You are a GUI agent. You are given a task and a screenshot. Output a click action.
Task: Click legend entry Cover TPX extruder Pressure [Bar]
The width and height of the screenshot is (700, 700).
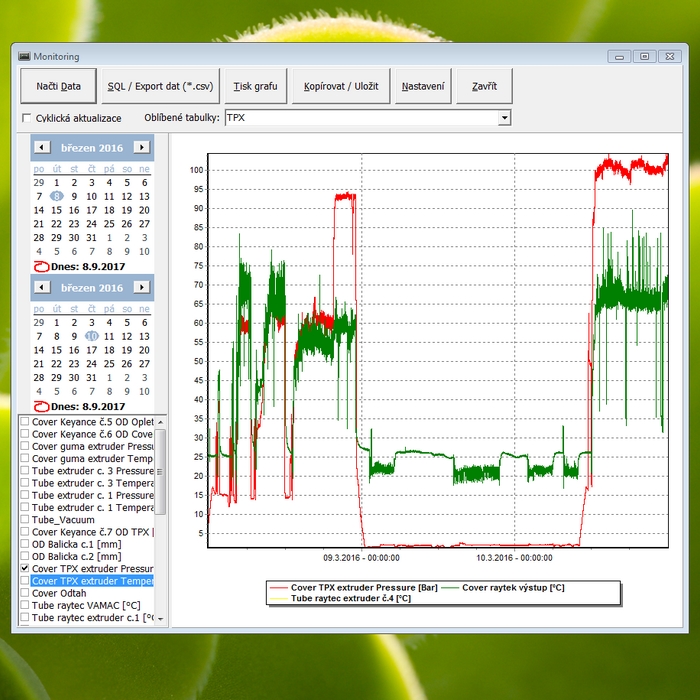(x=364, y=588)
